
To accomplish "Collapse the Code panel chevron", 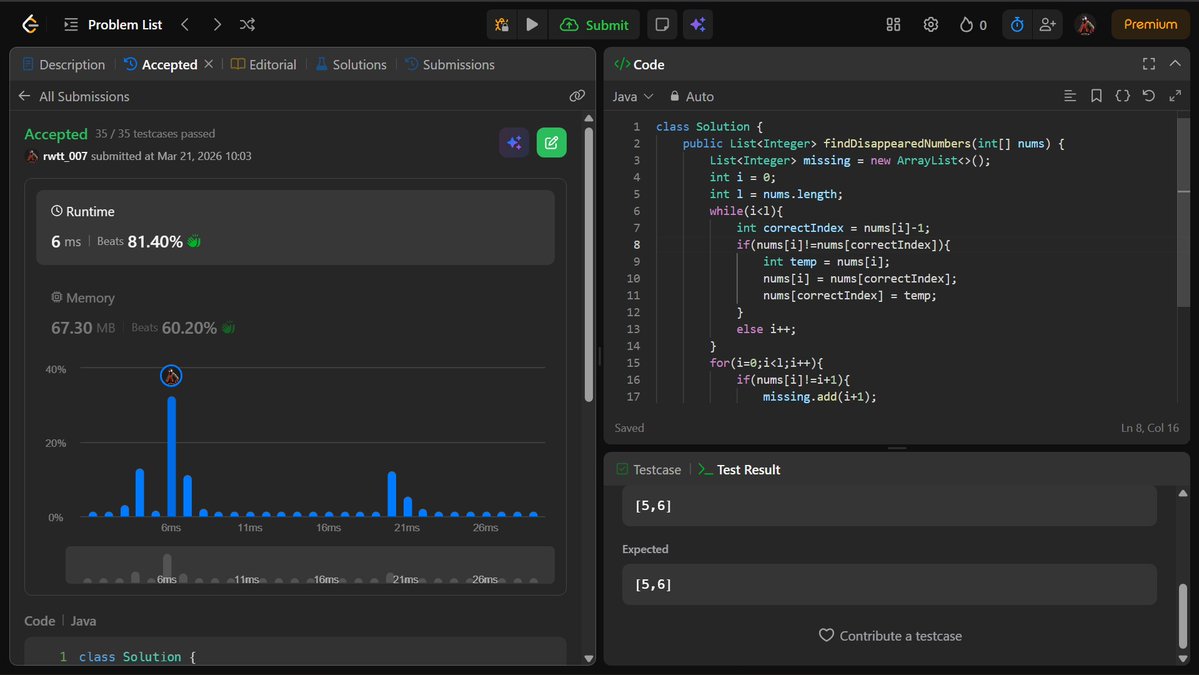I will click(x=1175, y=64).
